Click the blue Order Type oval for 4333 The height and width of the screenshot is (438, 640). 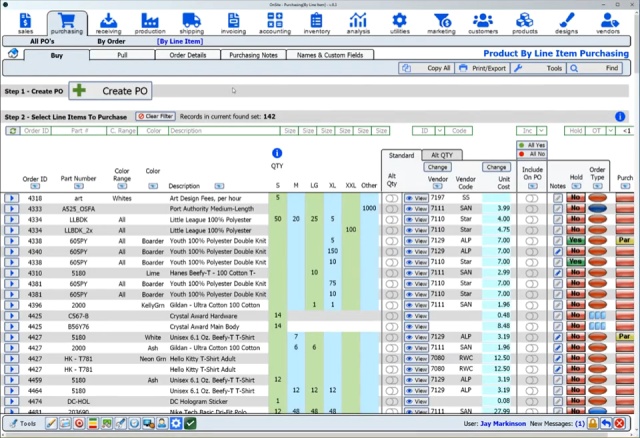(598, 208)
